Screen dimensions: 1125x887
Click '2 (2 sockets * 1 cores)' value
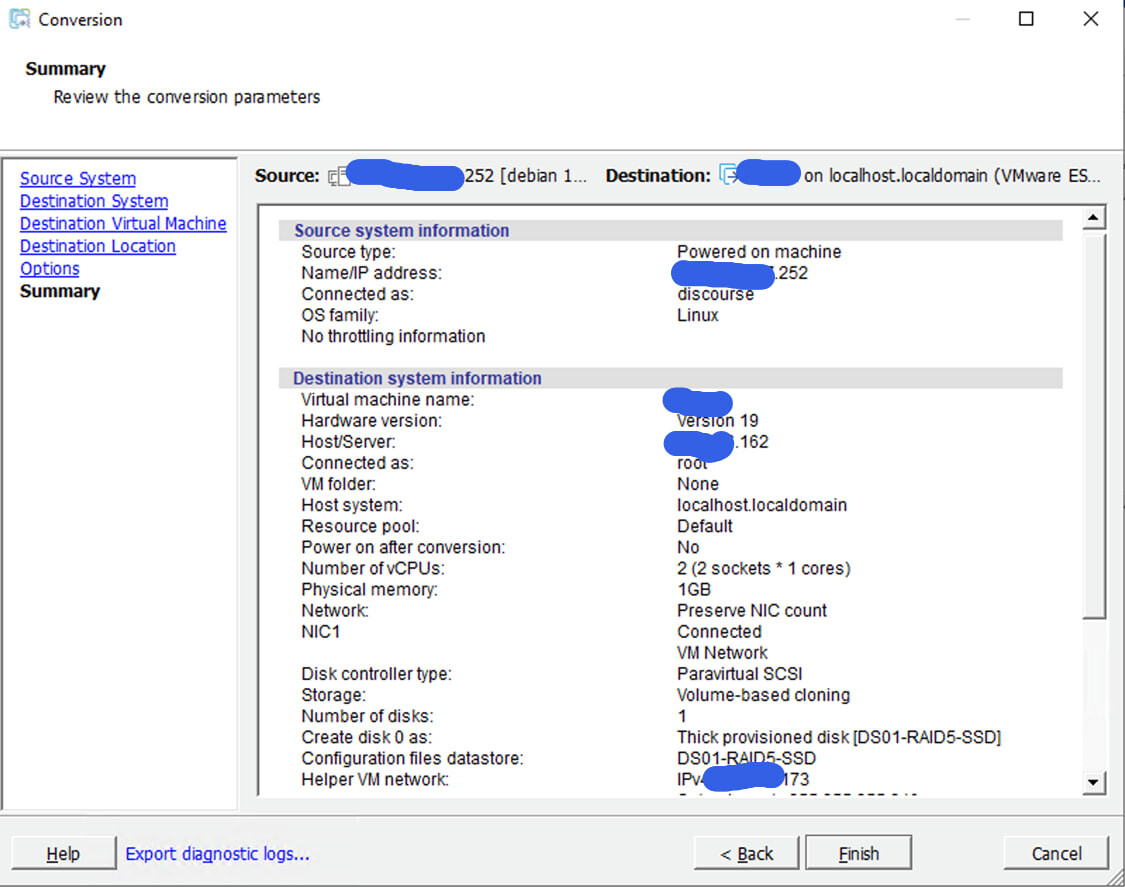tap(763, 568)
